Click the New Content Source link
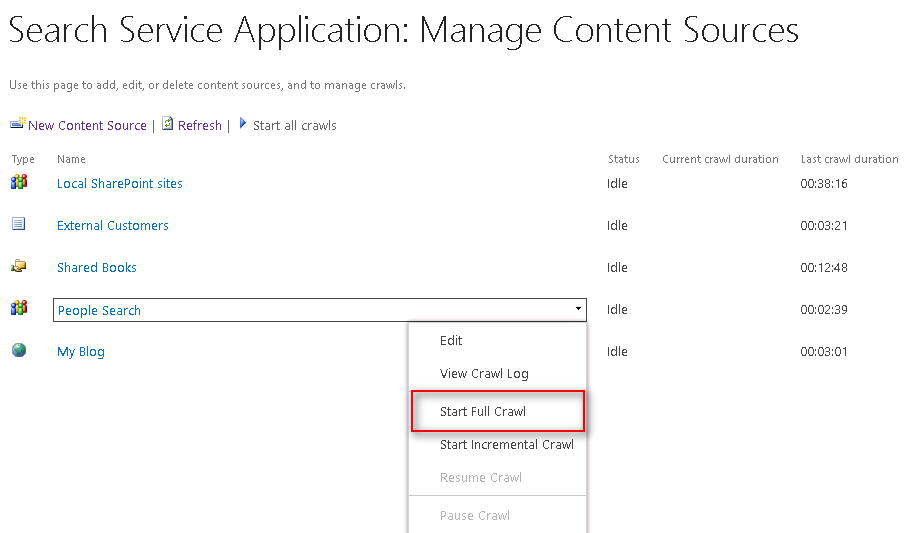Screen dimensions: 908x533 87,126
